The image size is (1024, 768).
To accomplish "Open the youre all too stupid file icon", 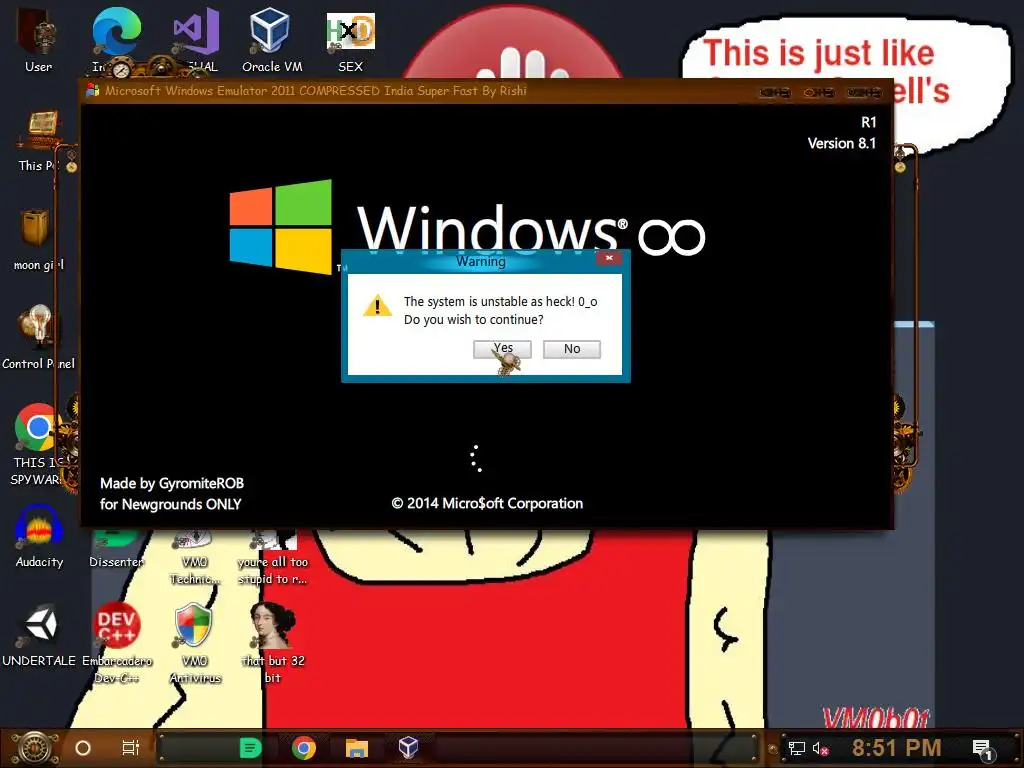I will [x=273, y=556].
